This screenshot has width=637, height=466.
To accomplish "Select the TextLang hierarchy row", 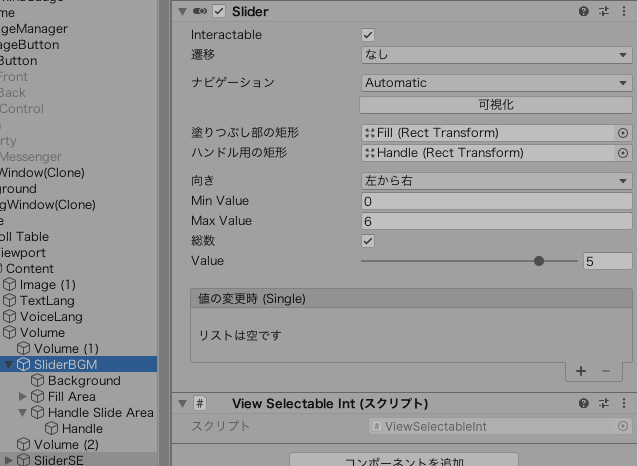I will pyautogui.click(x=78, y=300).
